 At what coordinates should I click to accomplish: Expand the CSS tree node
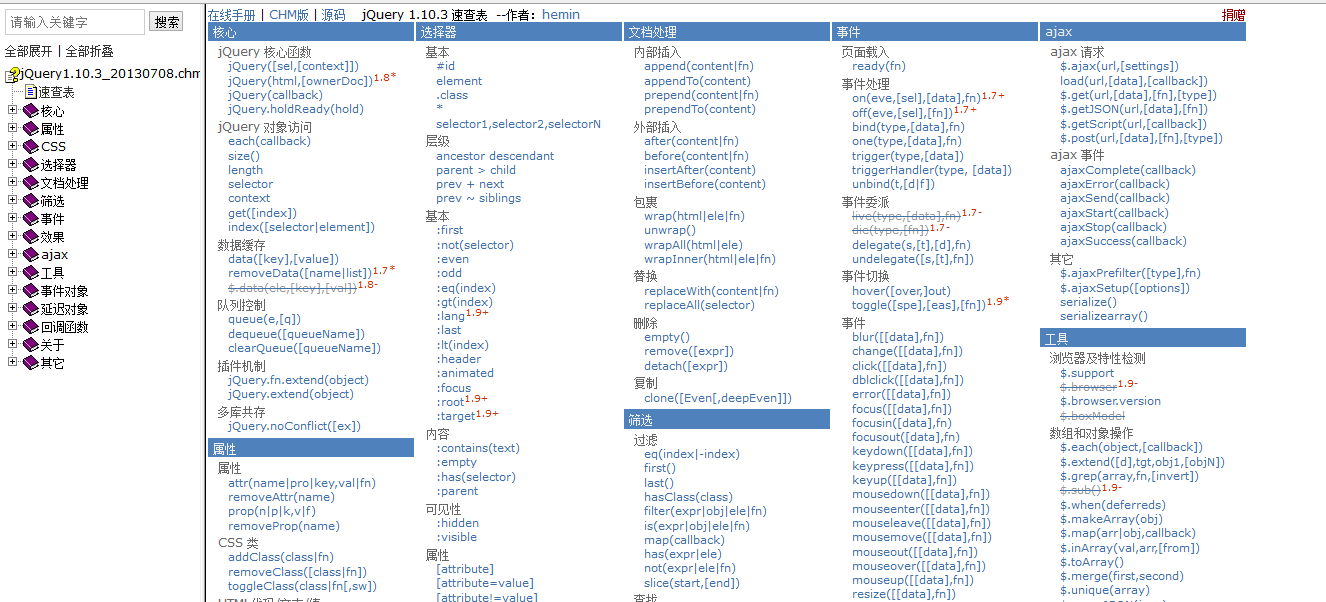12,147
